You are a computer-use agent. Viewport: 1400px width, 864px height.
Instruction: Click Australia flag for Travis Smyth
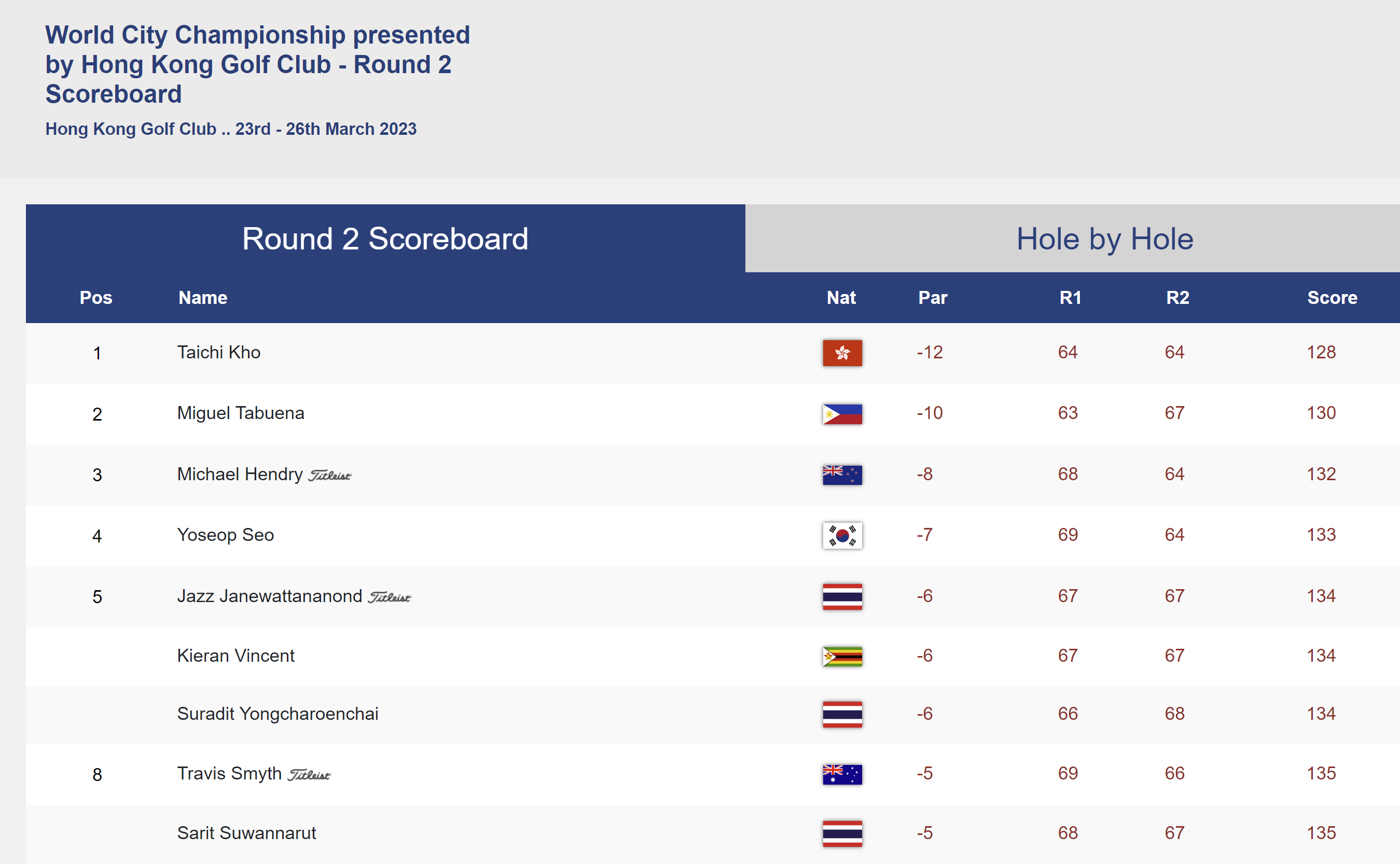coord(842,774)
